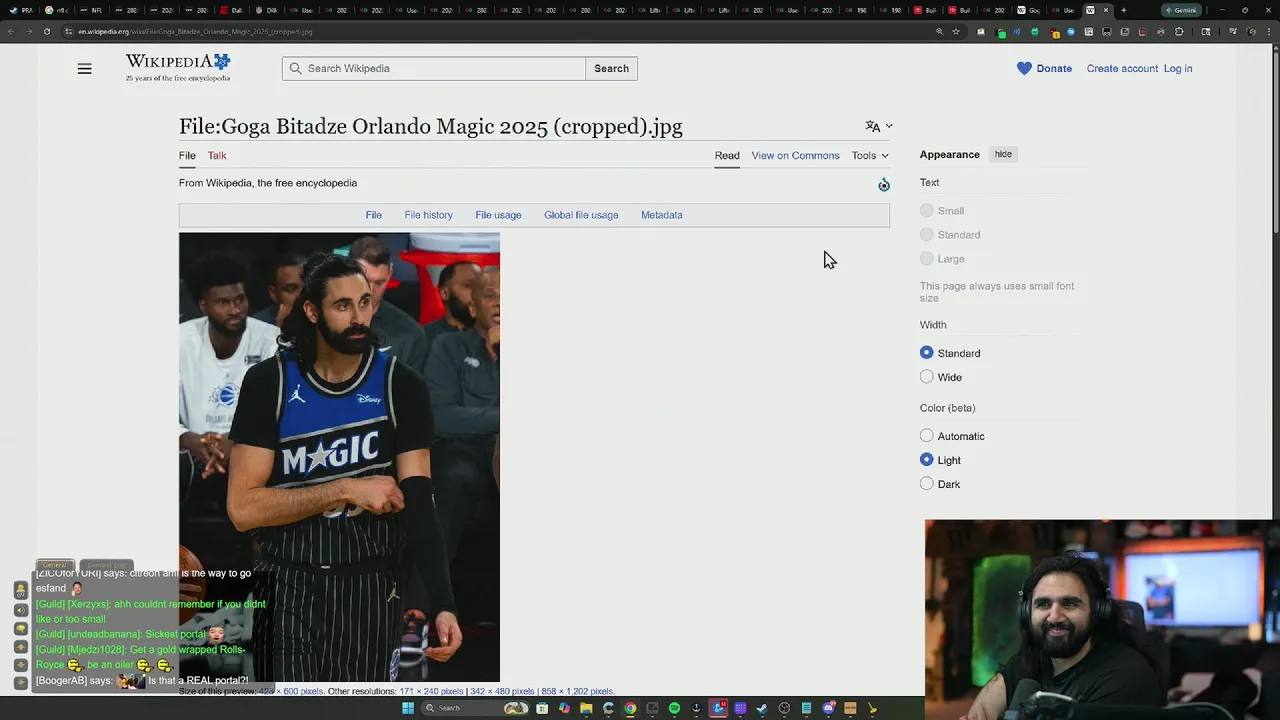Select Large text size radio
1280x720 pixels.
[x=927, y=259]
